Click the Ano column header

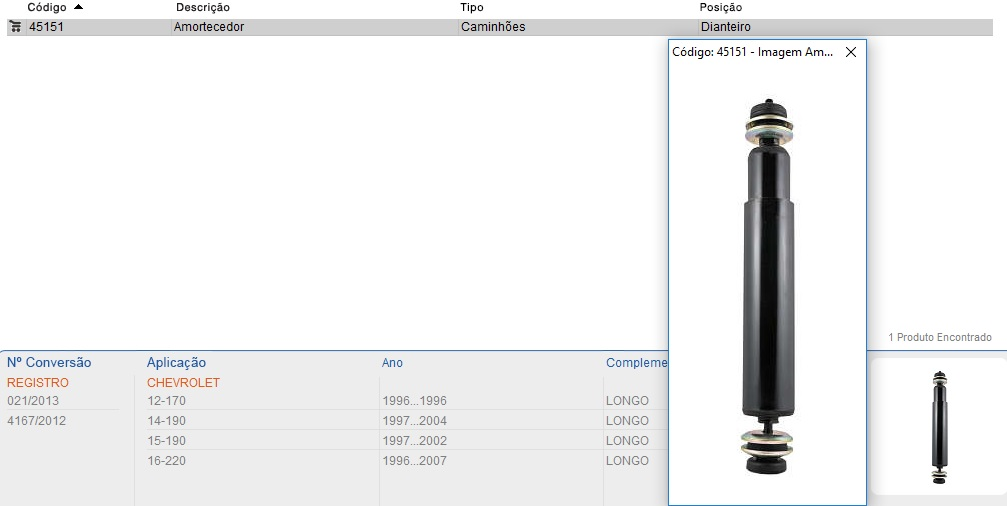pyautogui.click(x=392, y=363)
